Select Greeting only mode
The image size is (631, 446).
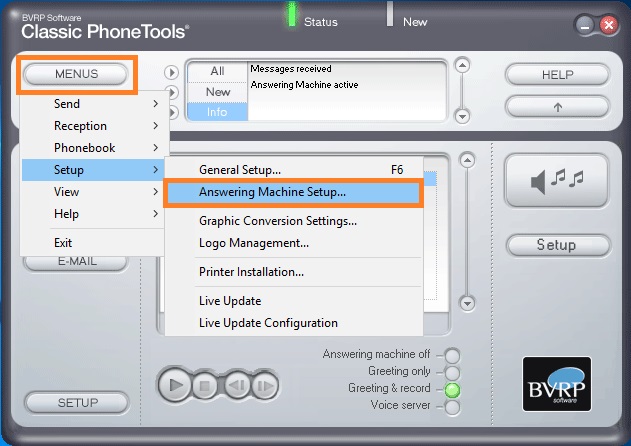pyautogui.click(x=452, y=373)
